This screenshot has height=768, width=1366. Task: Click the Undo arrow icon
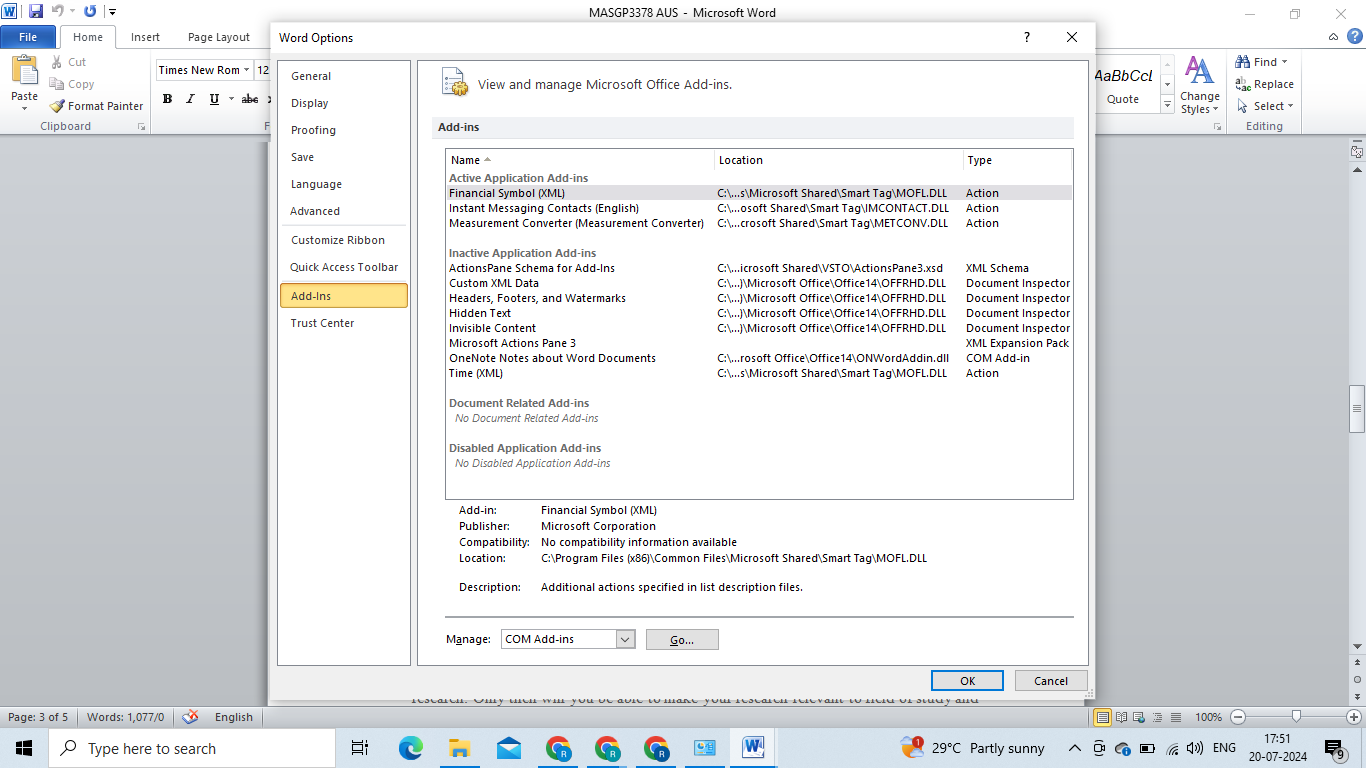57,12
